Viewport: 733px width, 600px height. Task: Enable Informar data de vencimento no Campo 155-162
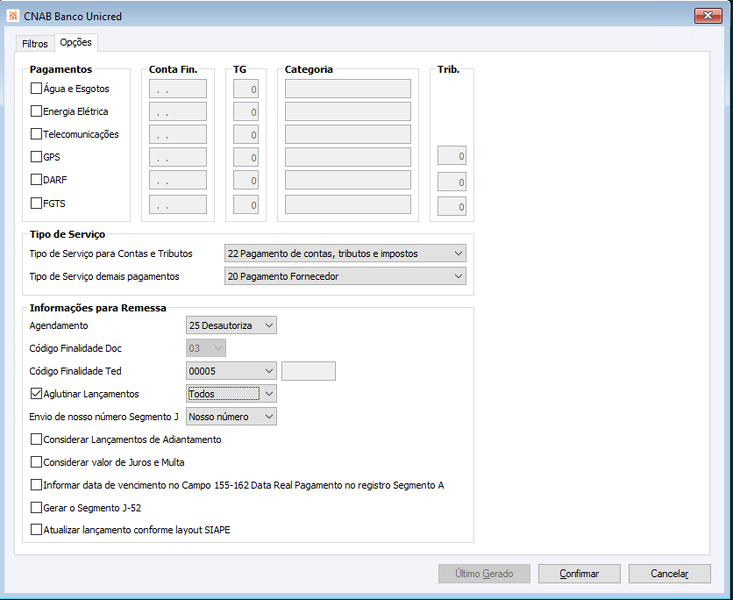pos(36,485)
